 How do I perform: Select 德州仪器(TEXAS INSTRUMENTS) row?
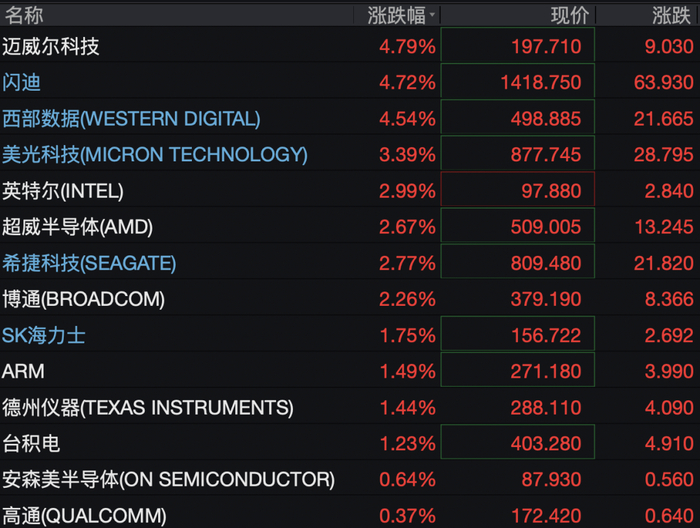[350, 408]
